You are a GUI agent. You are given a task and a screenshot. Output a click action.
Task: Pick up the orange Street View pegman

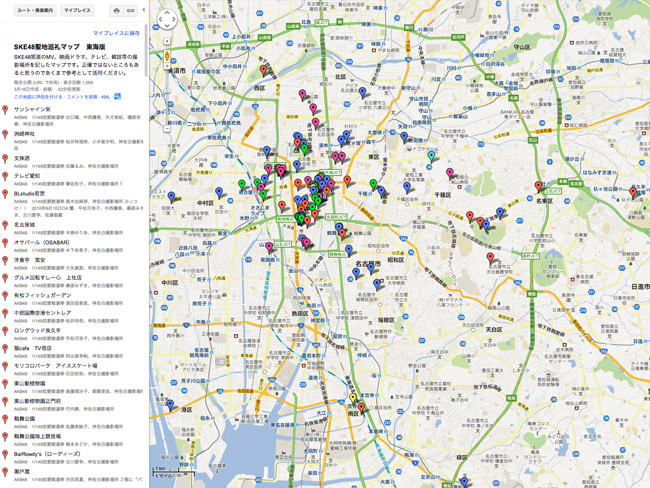point(167,56)
